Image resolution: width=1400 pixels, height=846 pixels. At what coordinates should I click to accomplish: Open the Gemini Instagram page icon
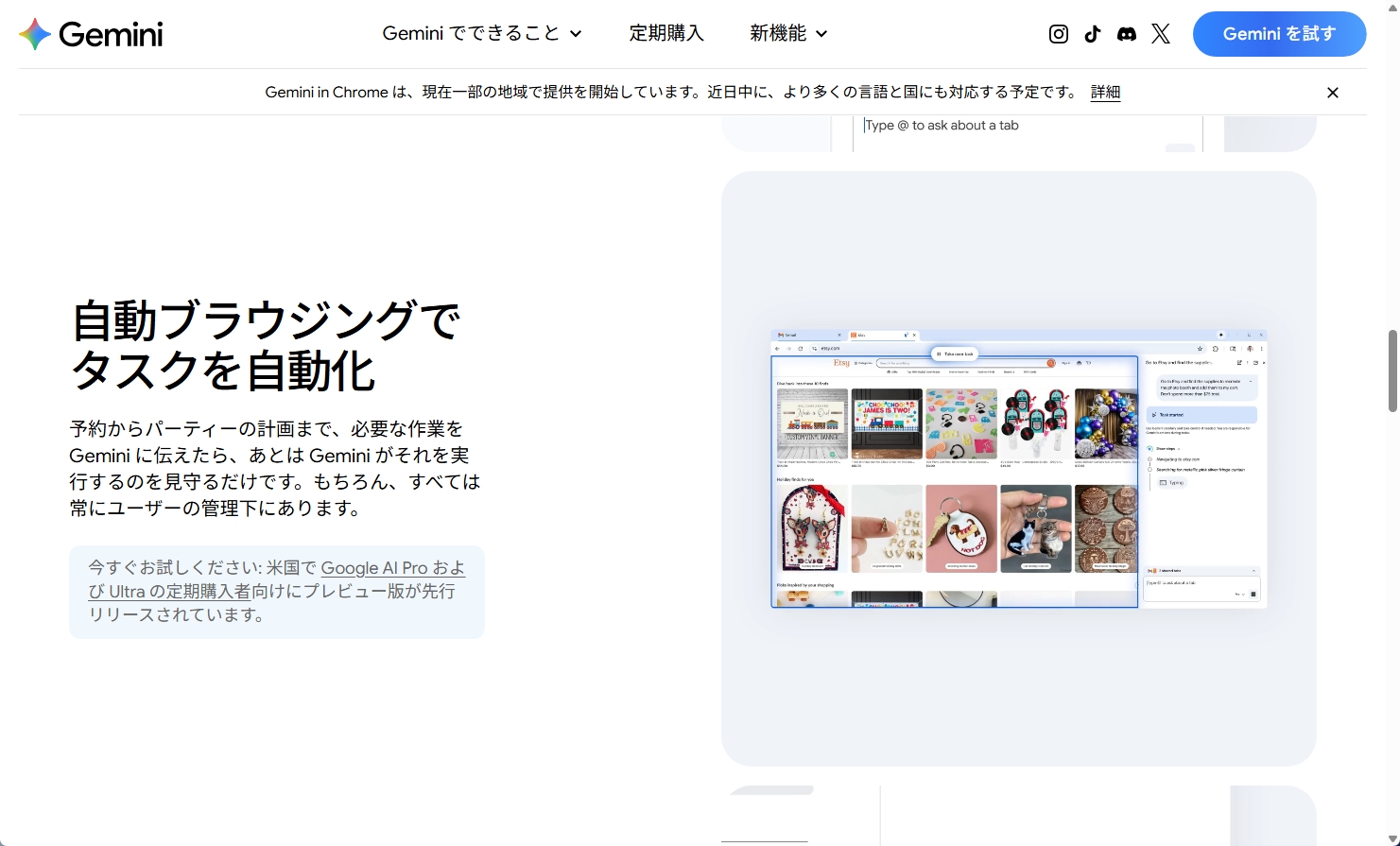(1059, 34)
